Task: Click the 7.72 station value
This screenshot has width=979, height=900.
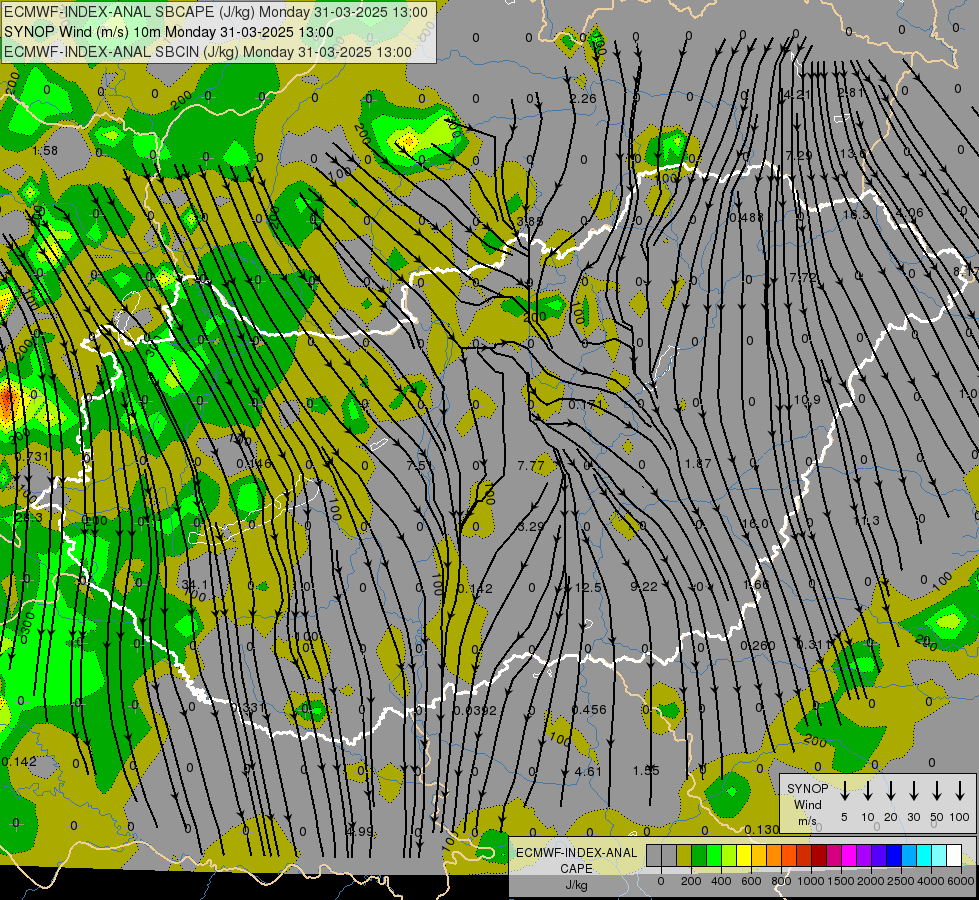Action: (x=802, y=277)
